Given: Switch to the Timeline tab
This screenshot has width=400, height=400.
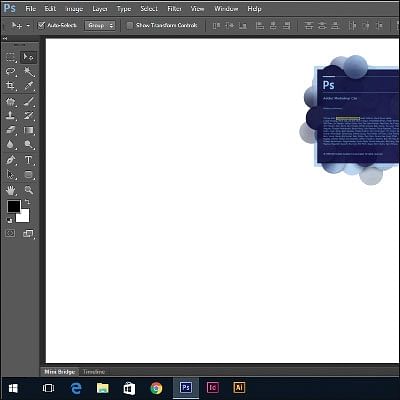Looking at the screenshot, I should (x=94, y=372).
